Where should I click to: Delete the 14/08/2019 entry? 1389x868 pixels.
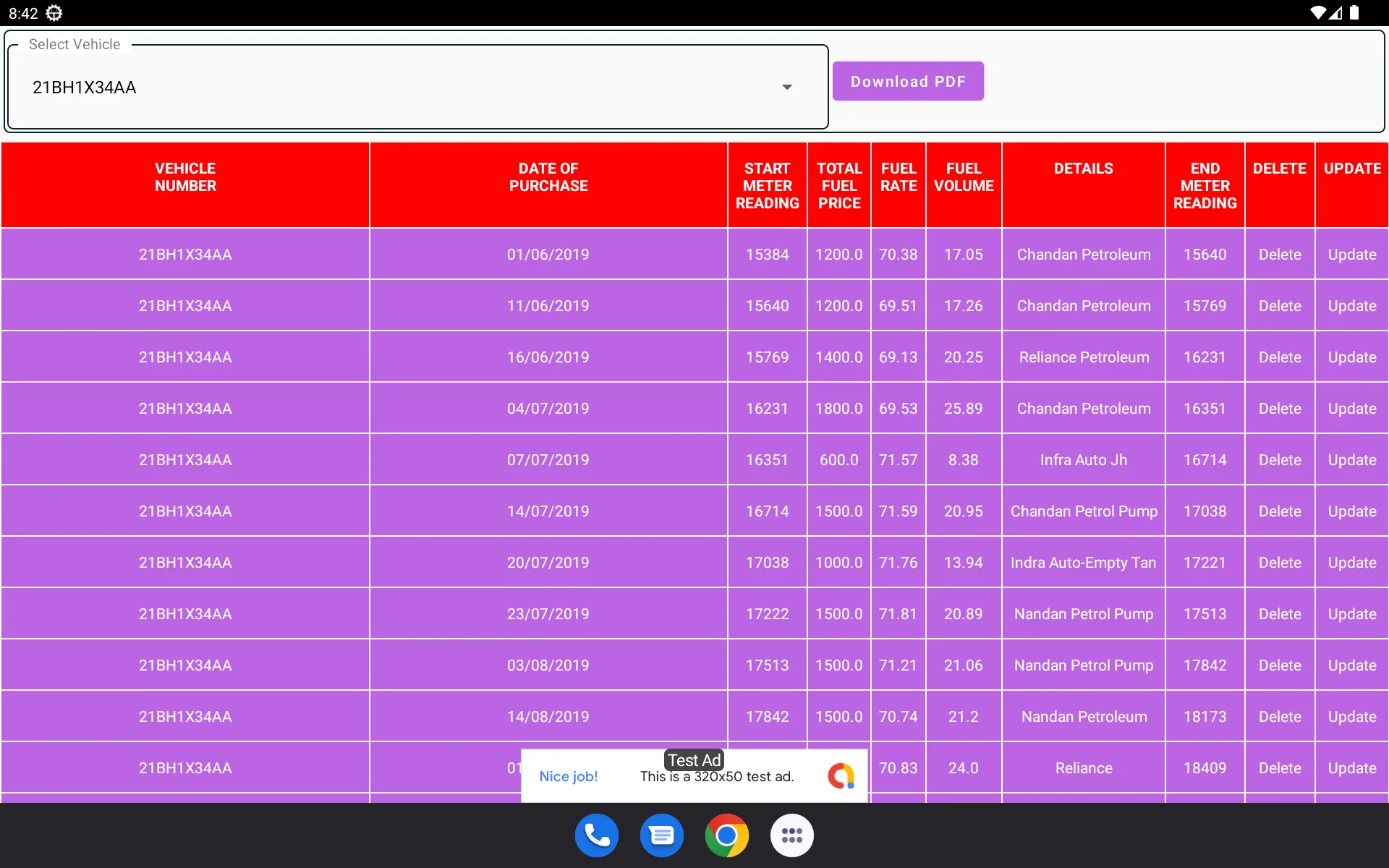[1279, 717]
